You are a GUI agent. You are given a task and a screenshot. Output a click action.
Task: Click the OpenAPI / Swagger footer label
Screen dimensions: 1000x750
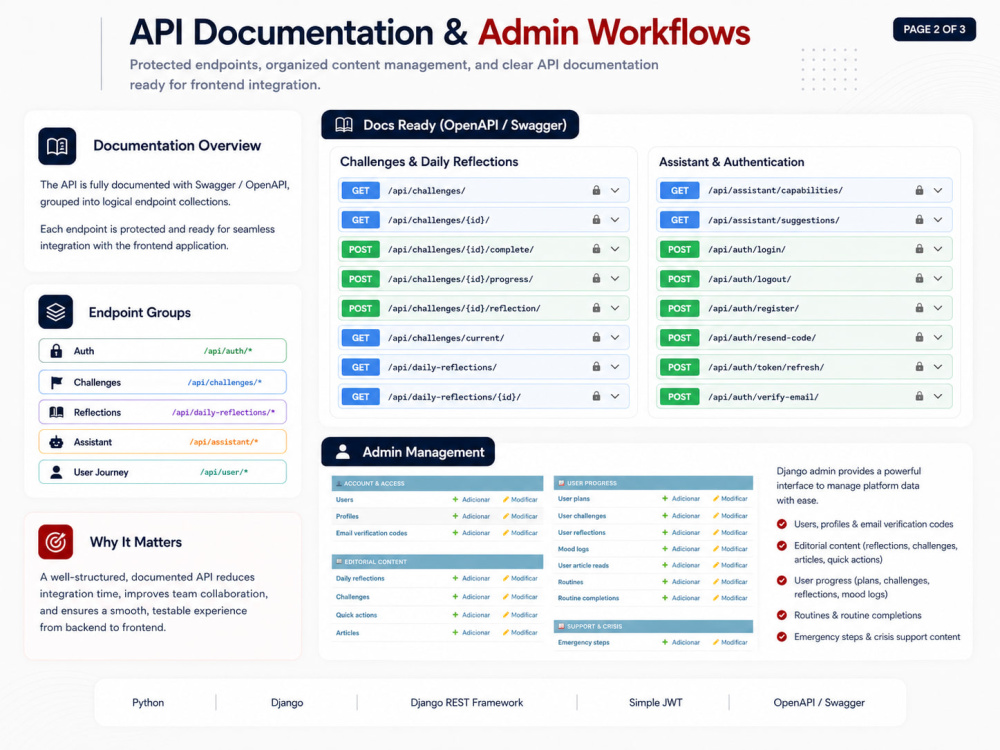819,702
